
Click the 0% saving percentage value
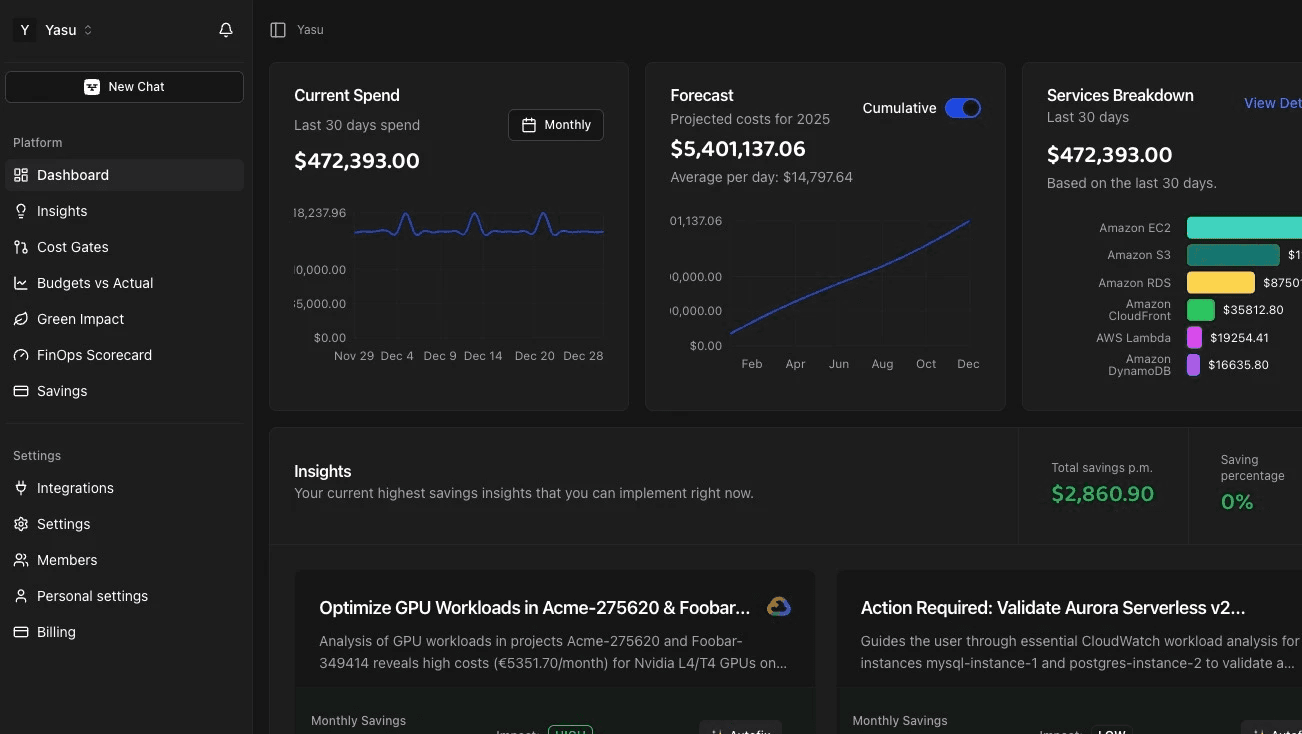pyautogui.click(x=1237, y=502)
